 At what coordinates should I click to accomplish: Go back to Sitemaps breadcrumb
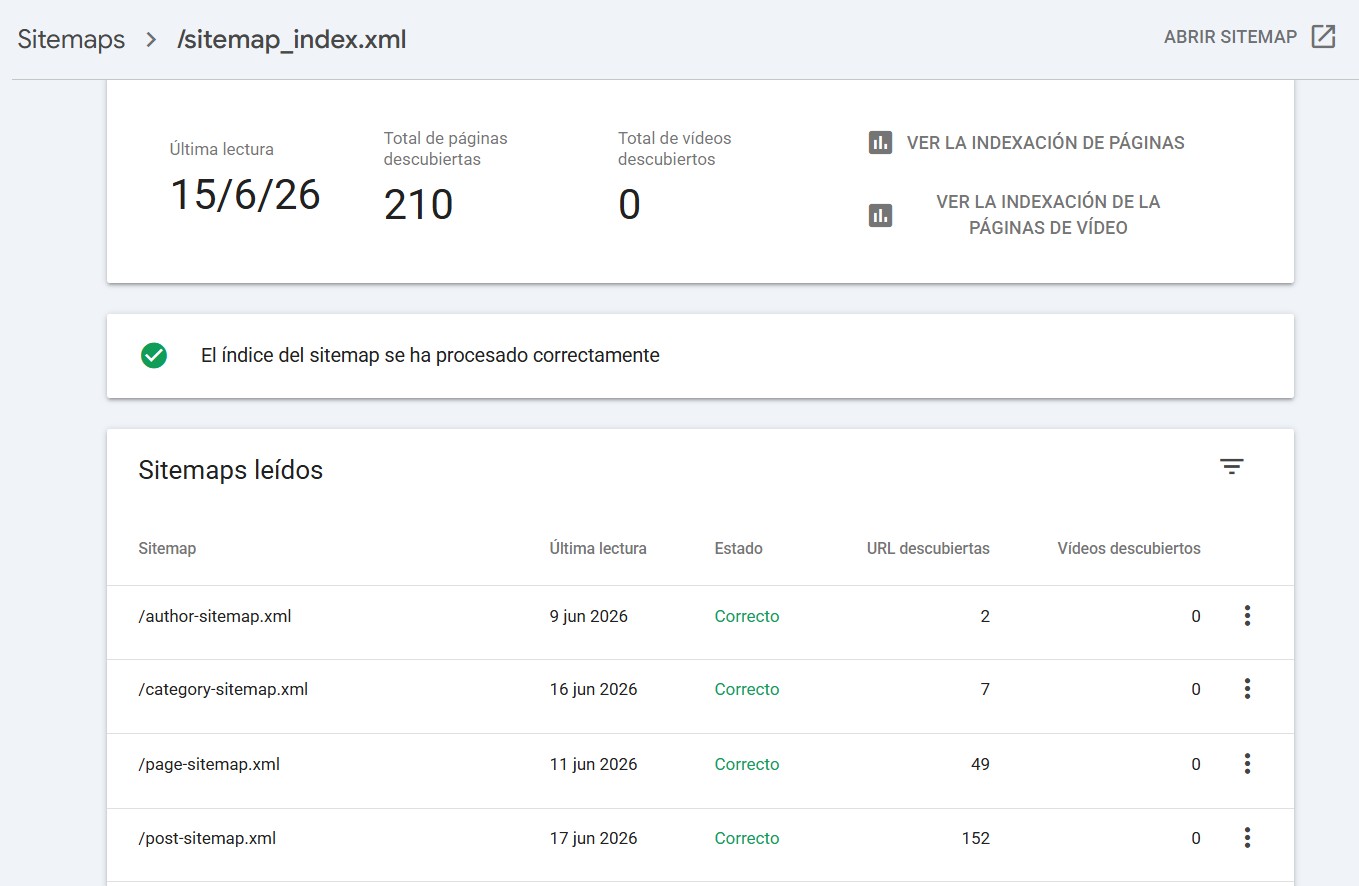[x=71, y=40]
